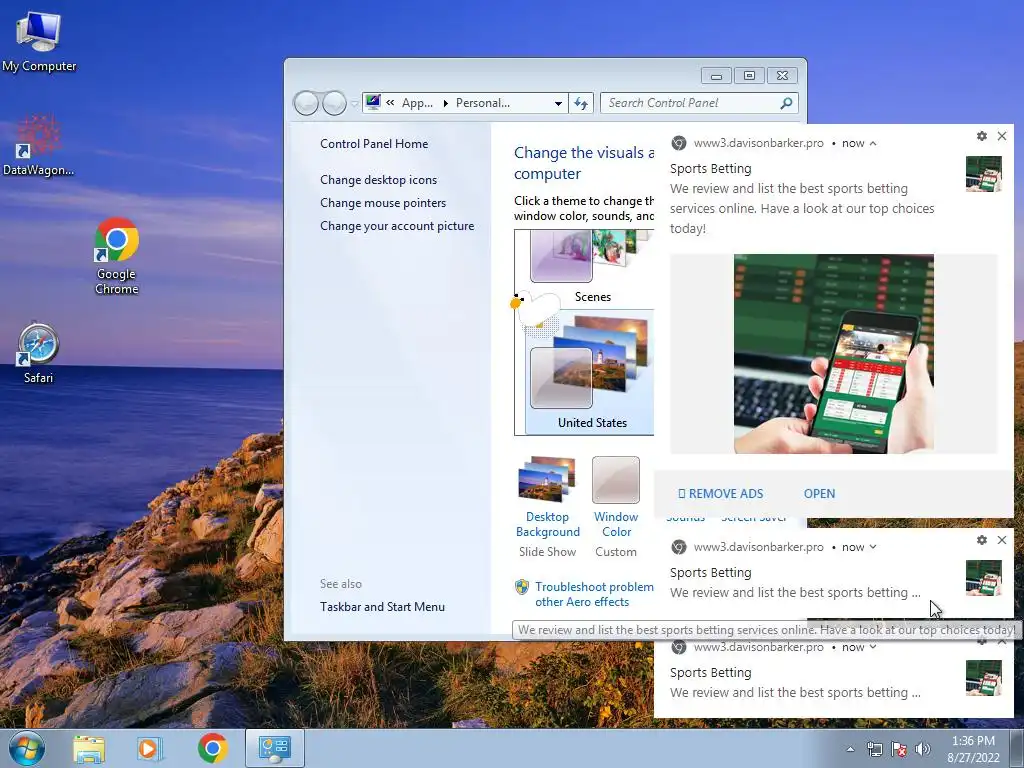Open the network status tray icon
1024x768 pixels.
874,749
